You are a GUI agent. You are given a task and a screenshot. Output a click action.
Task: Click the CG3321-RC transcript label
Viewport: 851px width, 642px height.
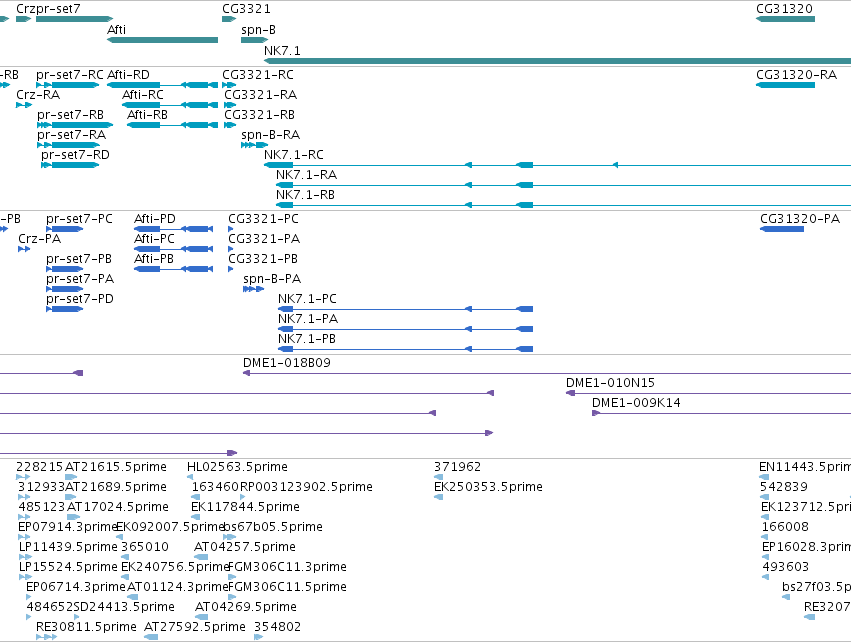(x=258, y=74)
